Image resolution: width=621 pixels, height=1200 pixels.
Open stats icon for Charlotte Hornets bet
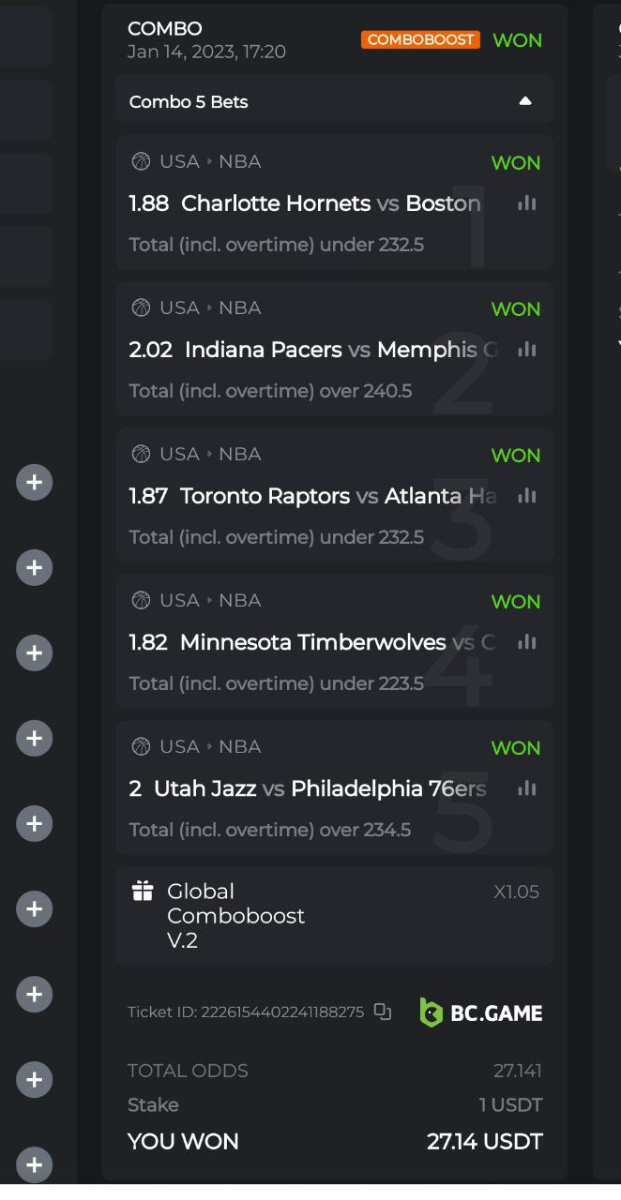coord(527,203)
